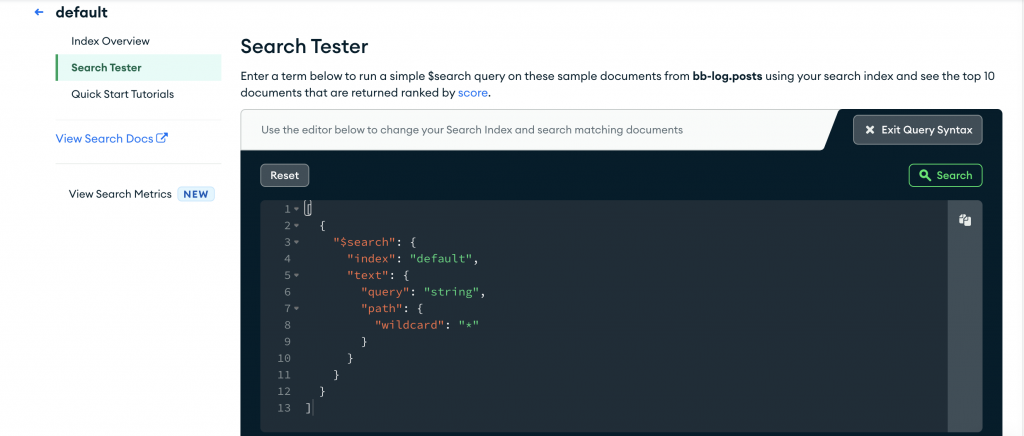The width and height of the screenshot is (1024, 436).
Task: Click the external link icon after View Search Docs
Action: click(x=163, y=138)
